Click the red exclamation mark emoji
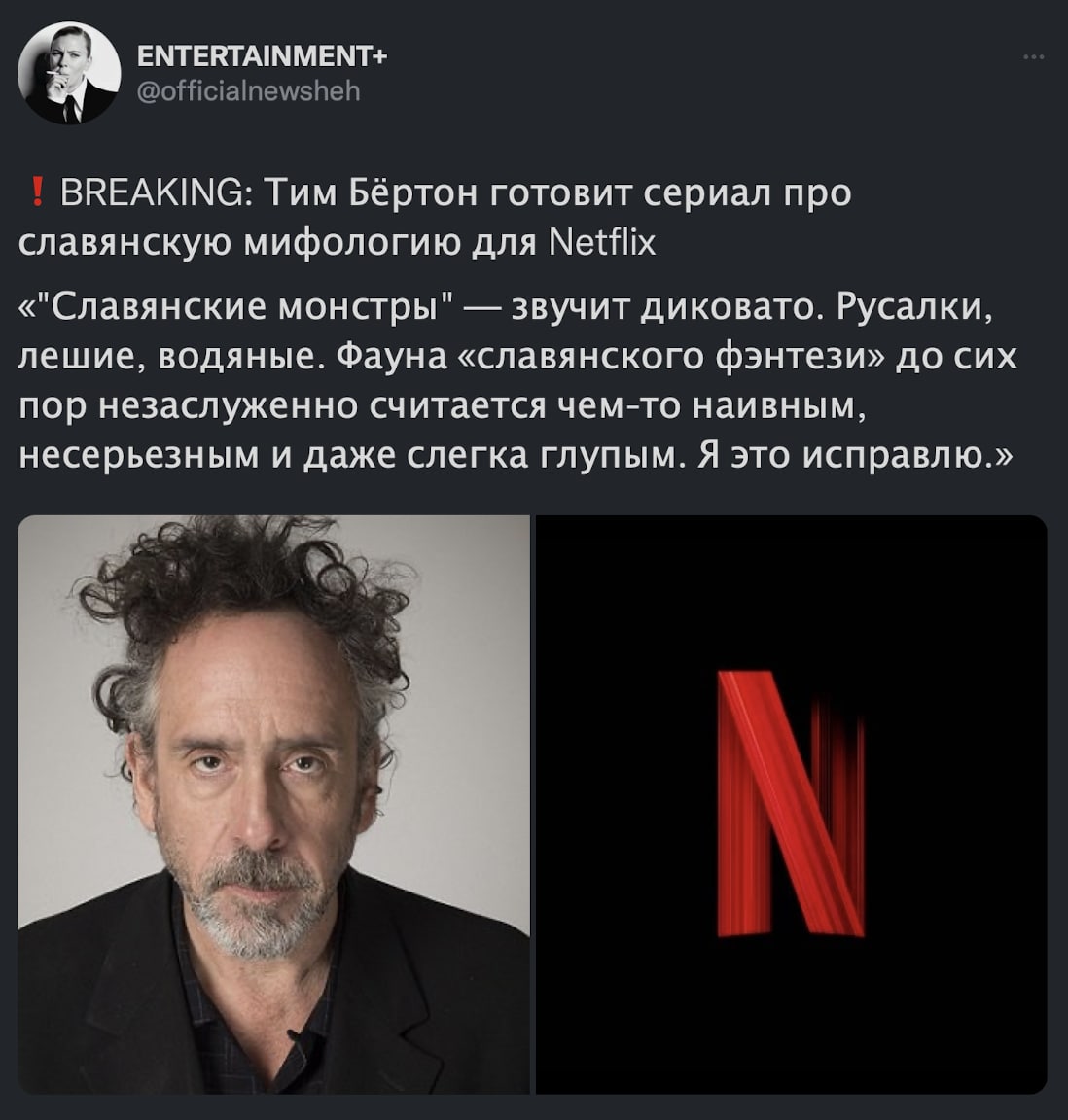The width and height of the screenshot is (1068, 1120). tap(37, 192)
